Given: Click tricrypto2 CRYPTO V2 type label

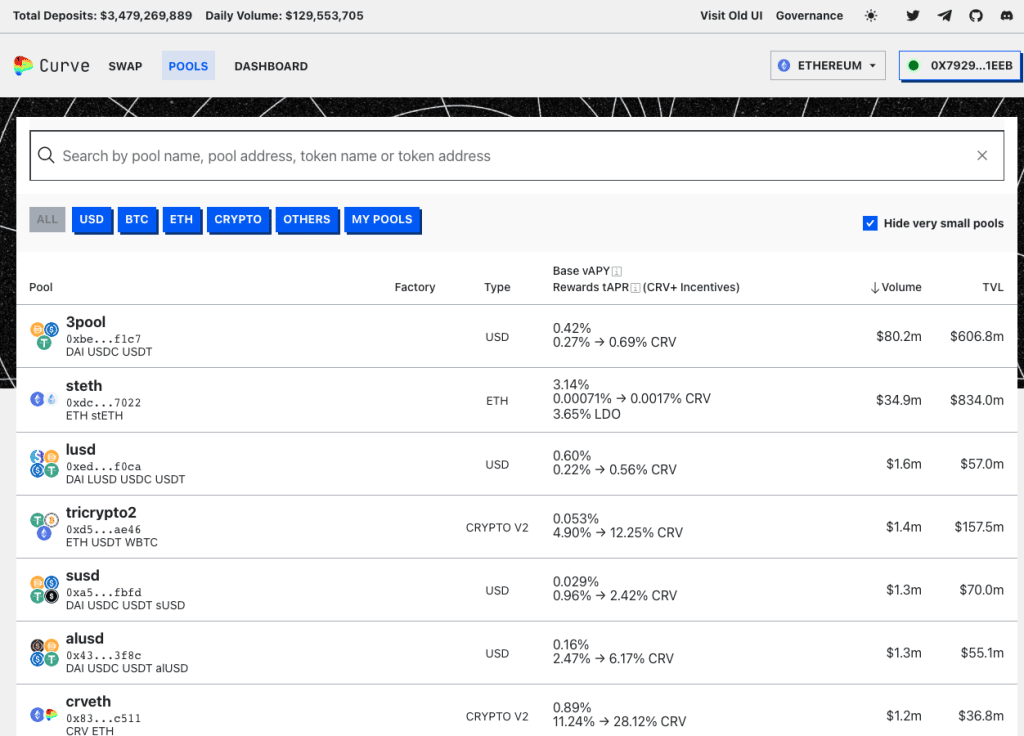Looking at the screenshot, I should [497, 528].
